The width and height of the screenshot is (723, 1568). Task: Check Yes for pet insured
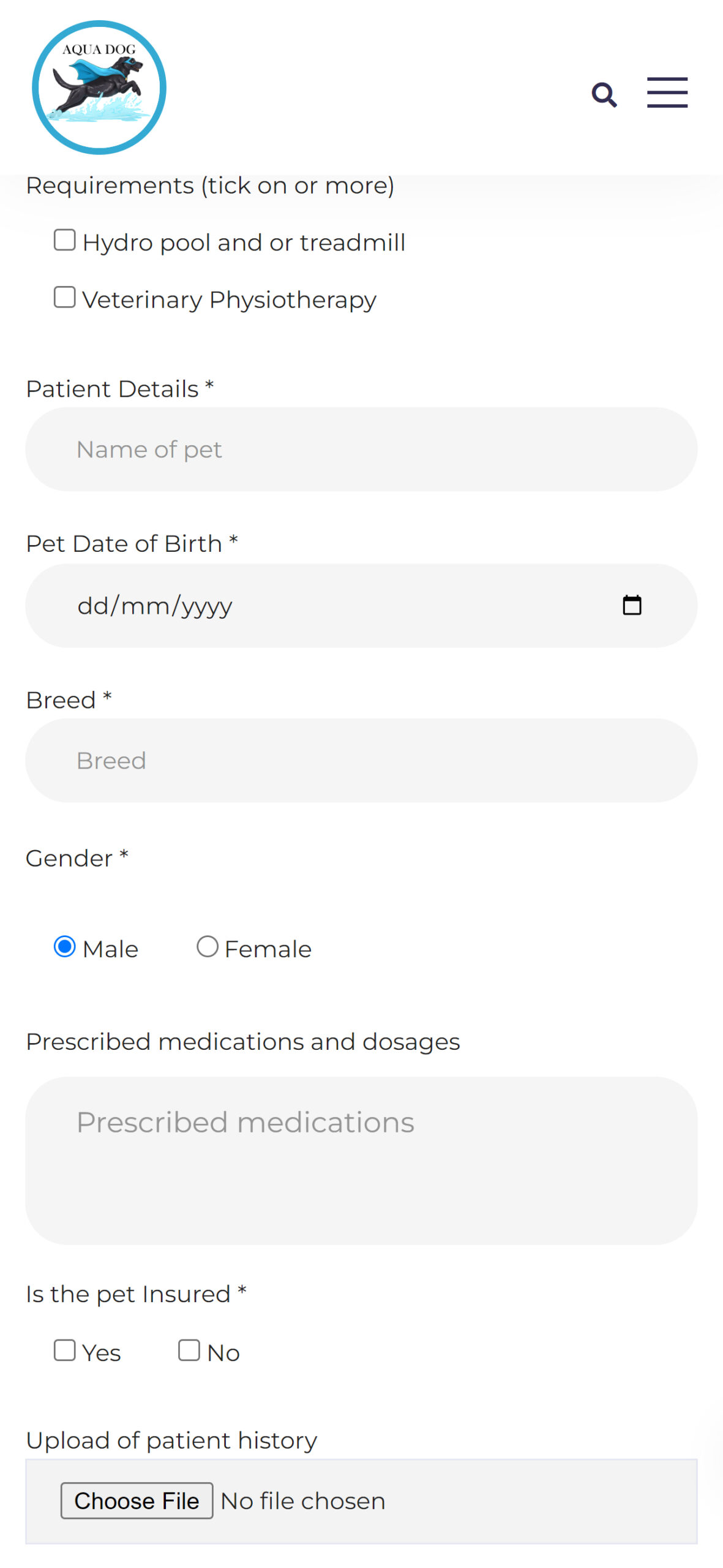click(65, 1351)
